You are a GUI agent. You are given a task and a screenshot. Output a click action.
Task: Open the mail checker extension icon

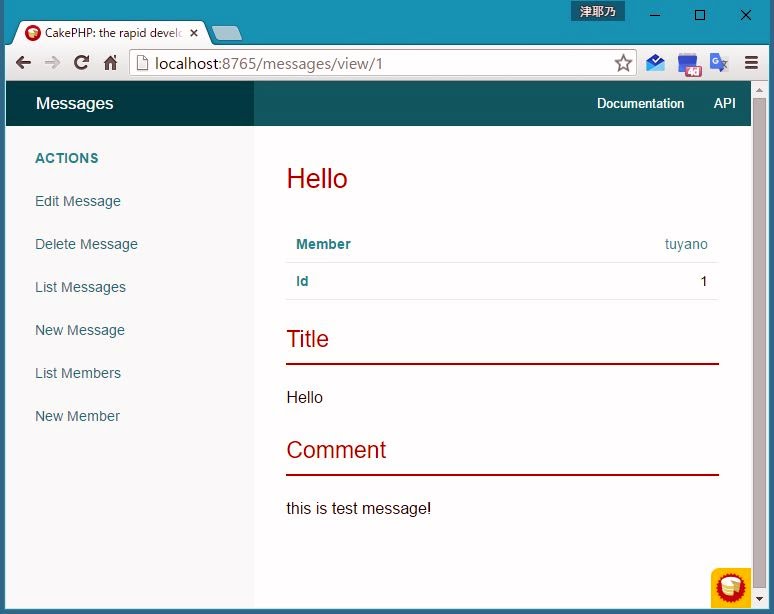(655, 63)
